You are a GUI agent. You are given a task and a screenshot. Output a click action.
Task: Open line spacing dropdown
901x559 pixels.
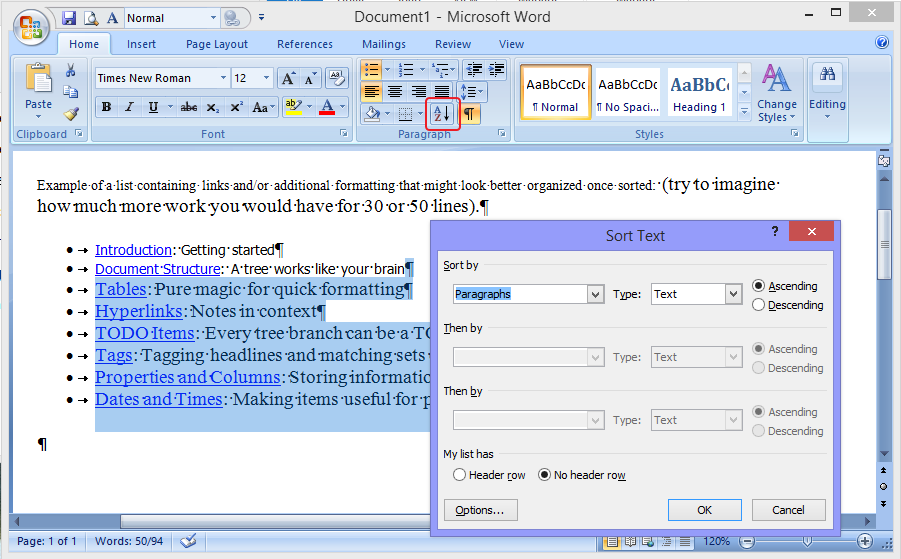click(473, 91)
